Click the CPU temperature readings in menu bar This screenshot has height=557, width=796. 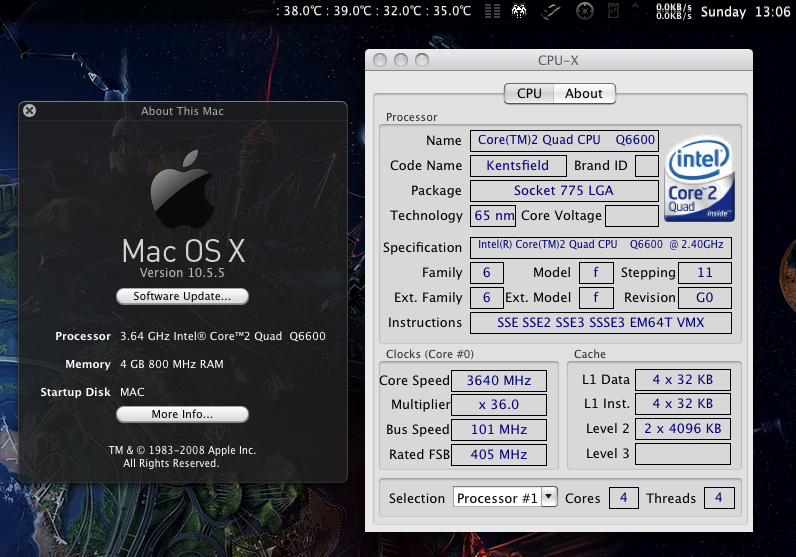[374, 11]
